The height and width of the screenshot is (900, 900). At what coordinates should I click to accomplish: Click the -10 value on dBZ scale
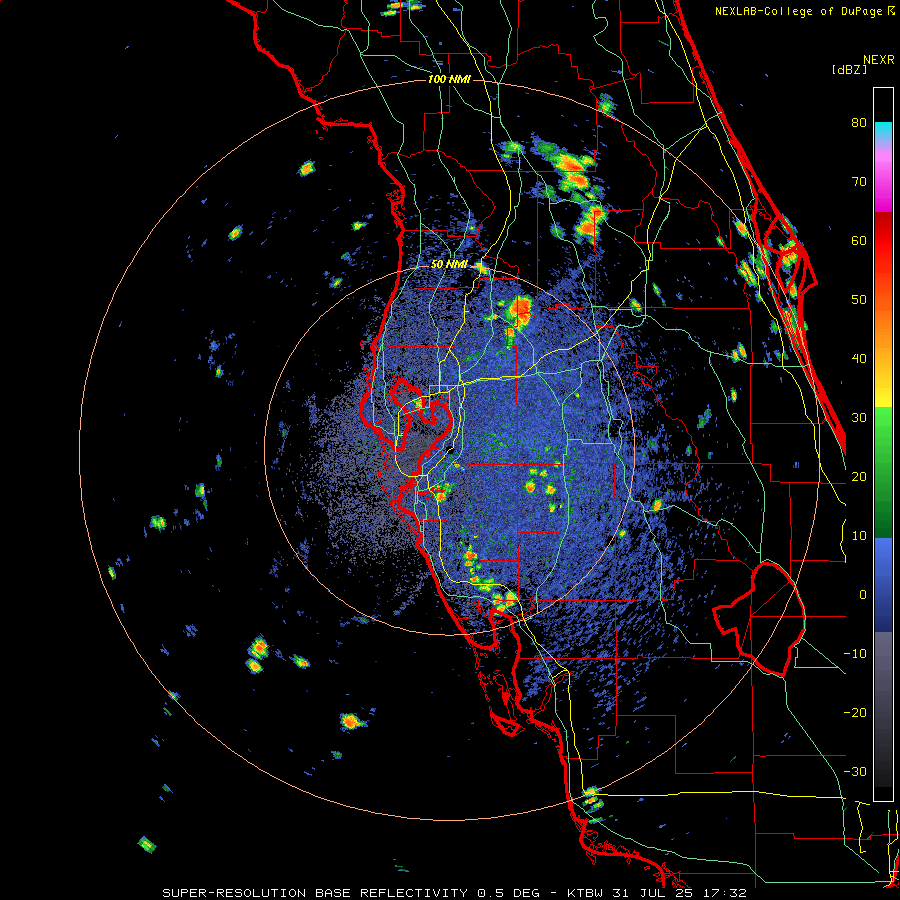(855, 653)
